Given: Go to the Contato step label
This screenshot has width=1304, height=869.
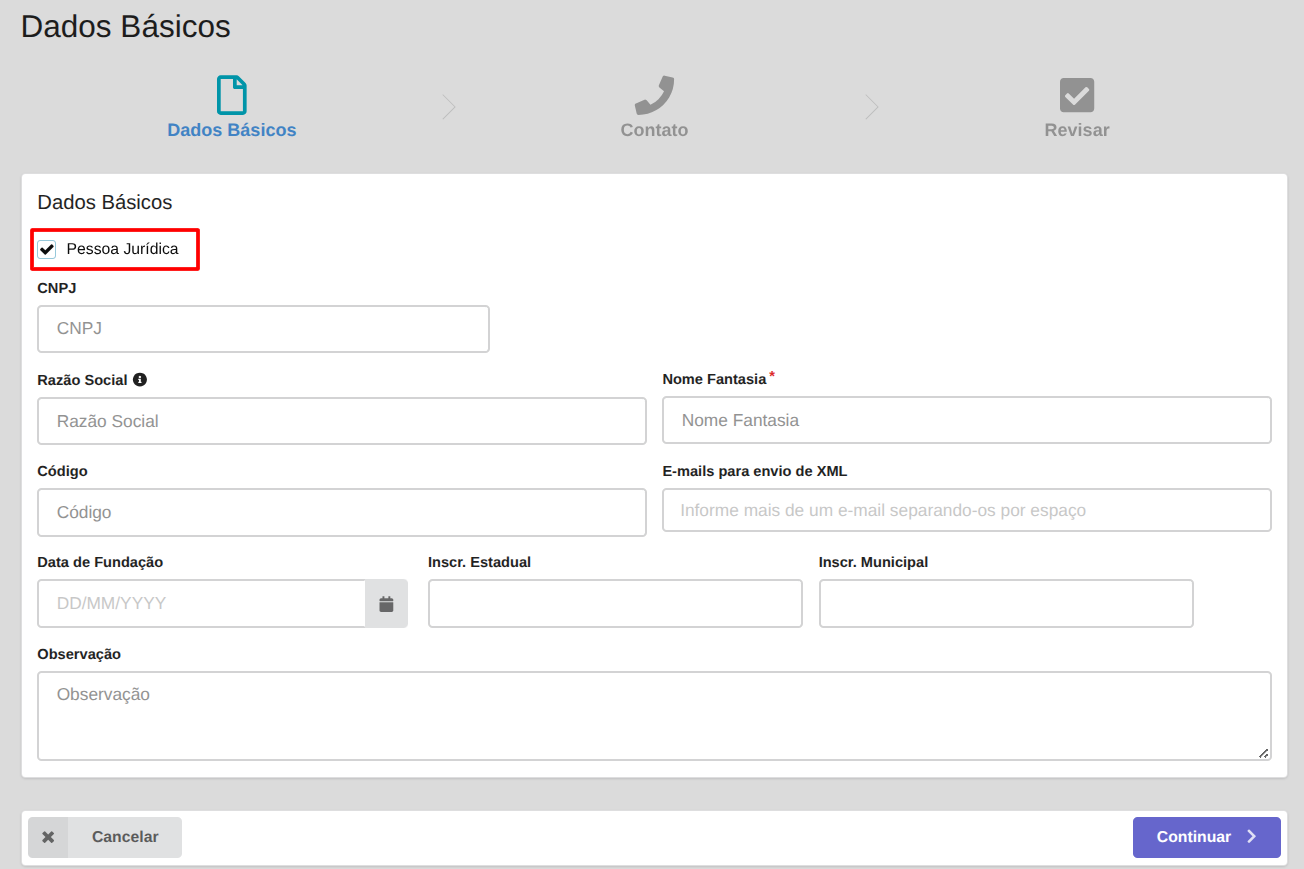Looking at the screenshot, I should tap(654, 130).
